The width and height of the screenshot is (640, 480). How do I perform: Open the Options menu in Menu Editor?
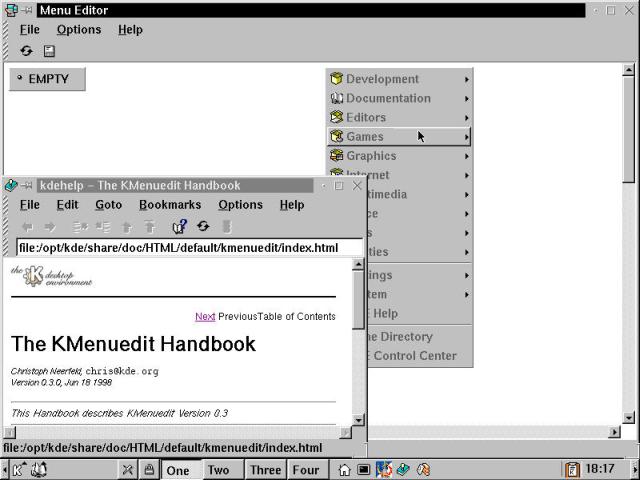(78, 30)
